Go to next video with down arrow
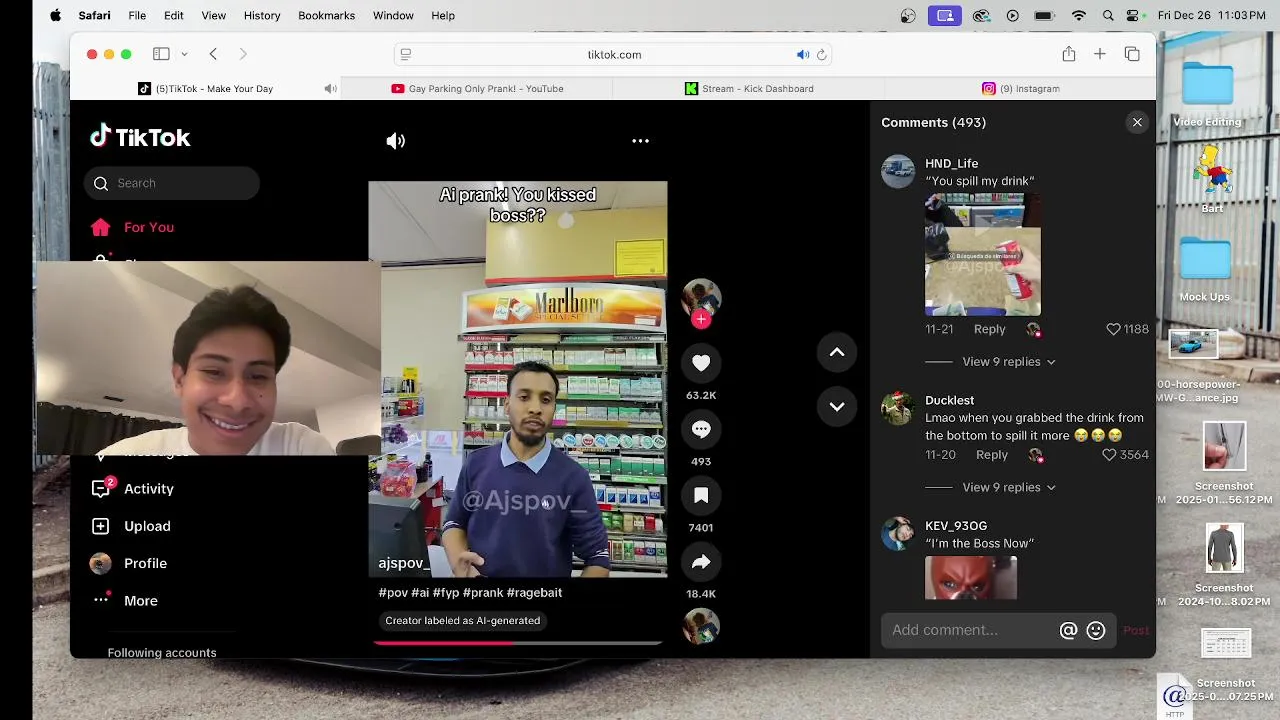 (837, 406)
